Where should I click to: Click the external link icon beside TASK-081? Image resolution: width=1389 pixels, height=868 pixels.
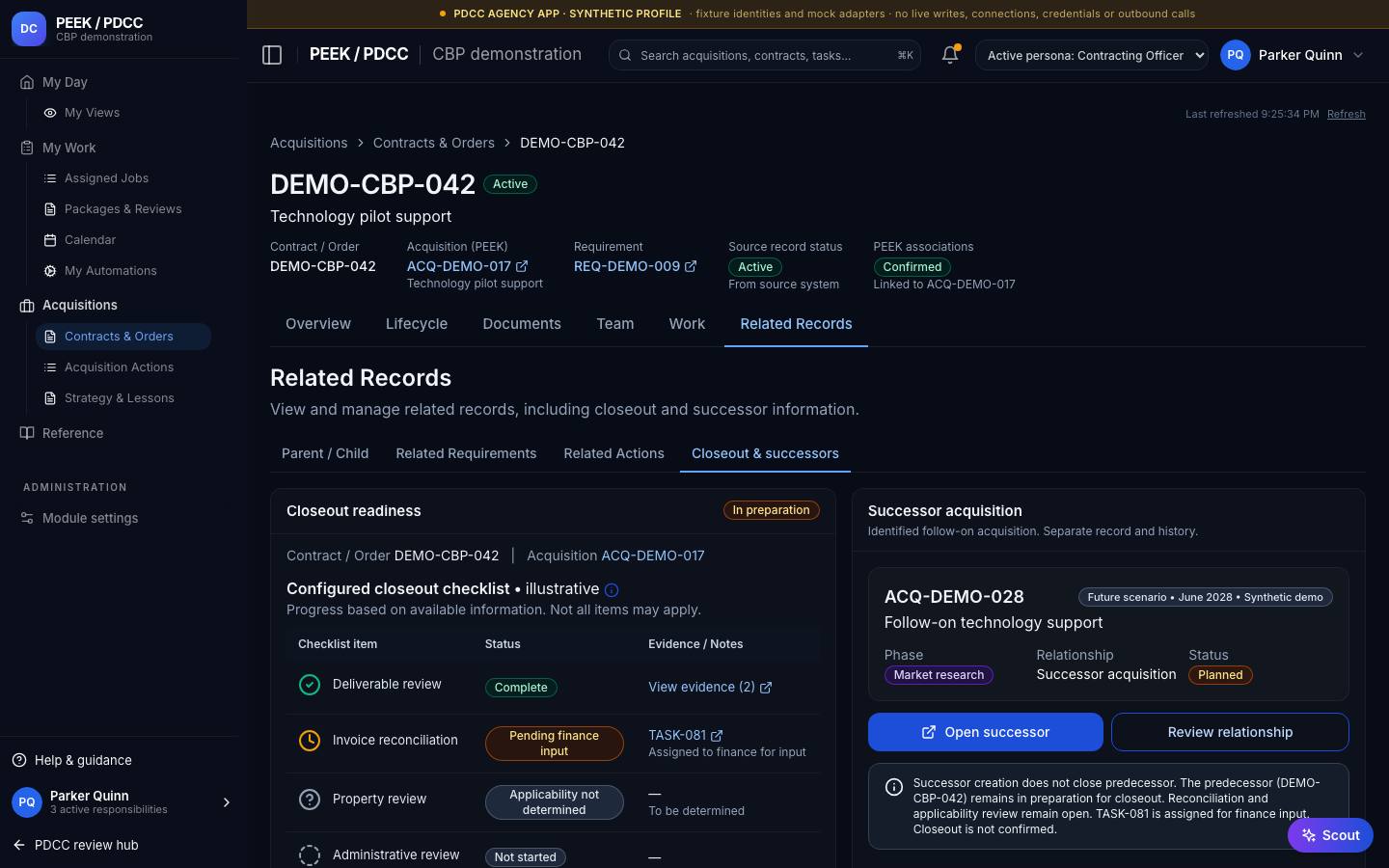pos(717,736)
